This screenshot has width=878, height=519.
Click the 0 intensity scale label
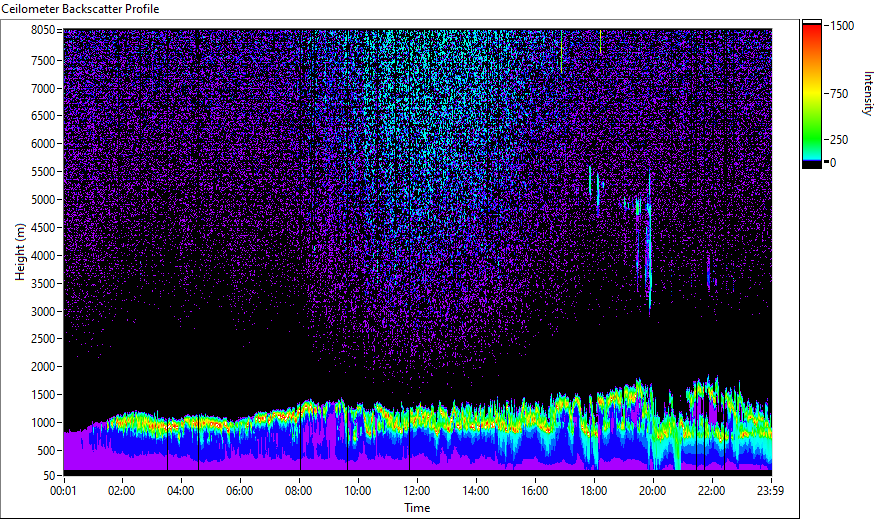tap(833, 163)
